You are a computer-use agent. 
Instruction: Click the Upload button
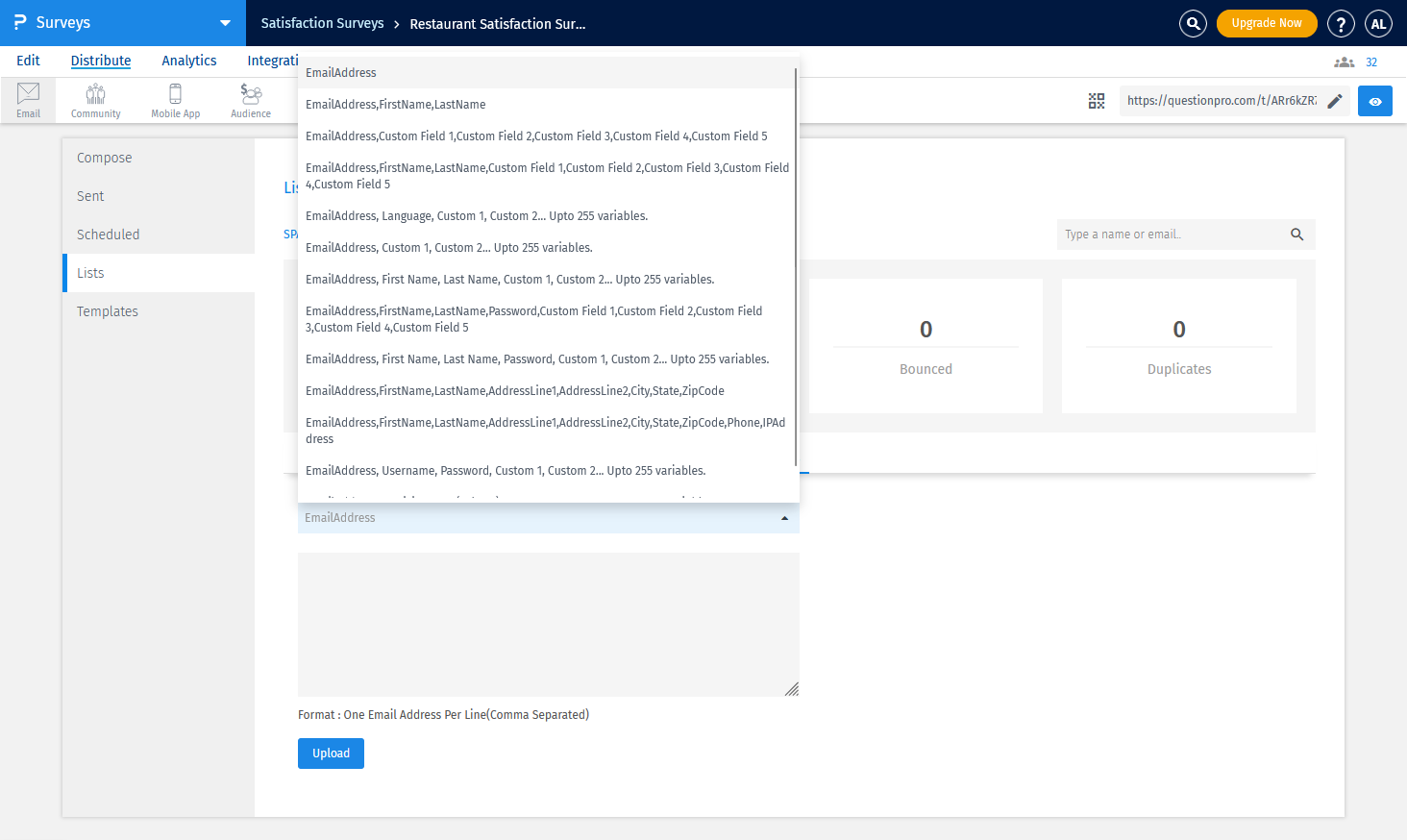[331, 754]
